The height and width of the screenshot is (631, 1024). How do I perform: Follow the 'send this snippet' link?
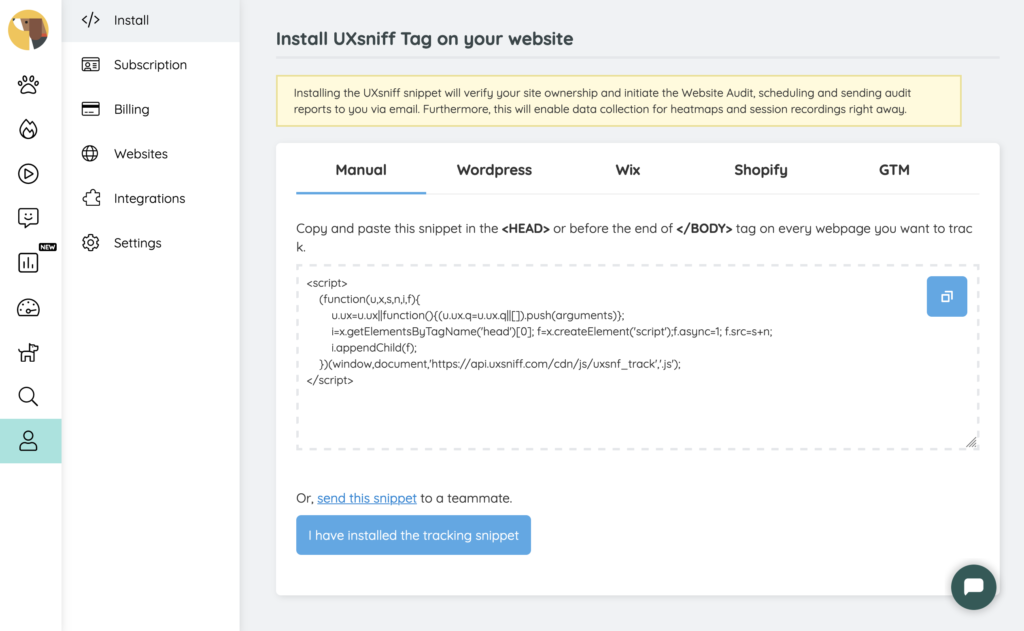pos(366,498)
